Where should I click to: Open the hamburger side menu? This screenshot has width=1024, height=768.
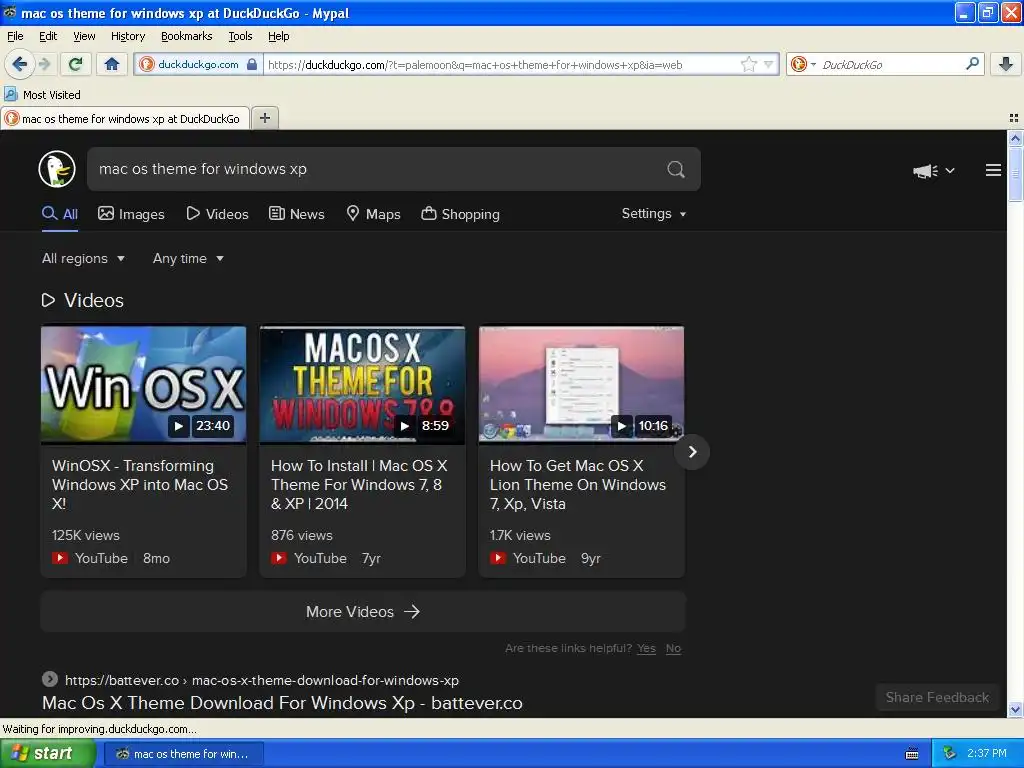pos(993,170)
